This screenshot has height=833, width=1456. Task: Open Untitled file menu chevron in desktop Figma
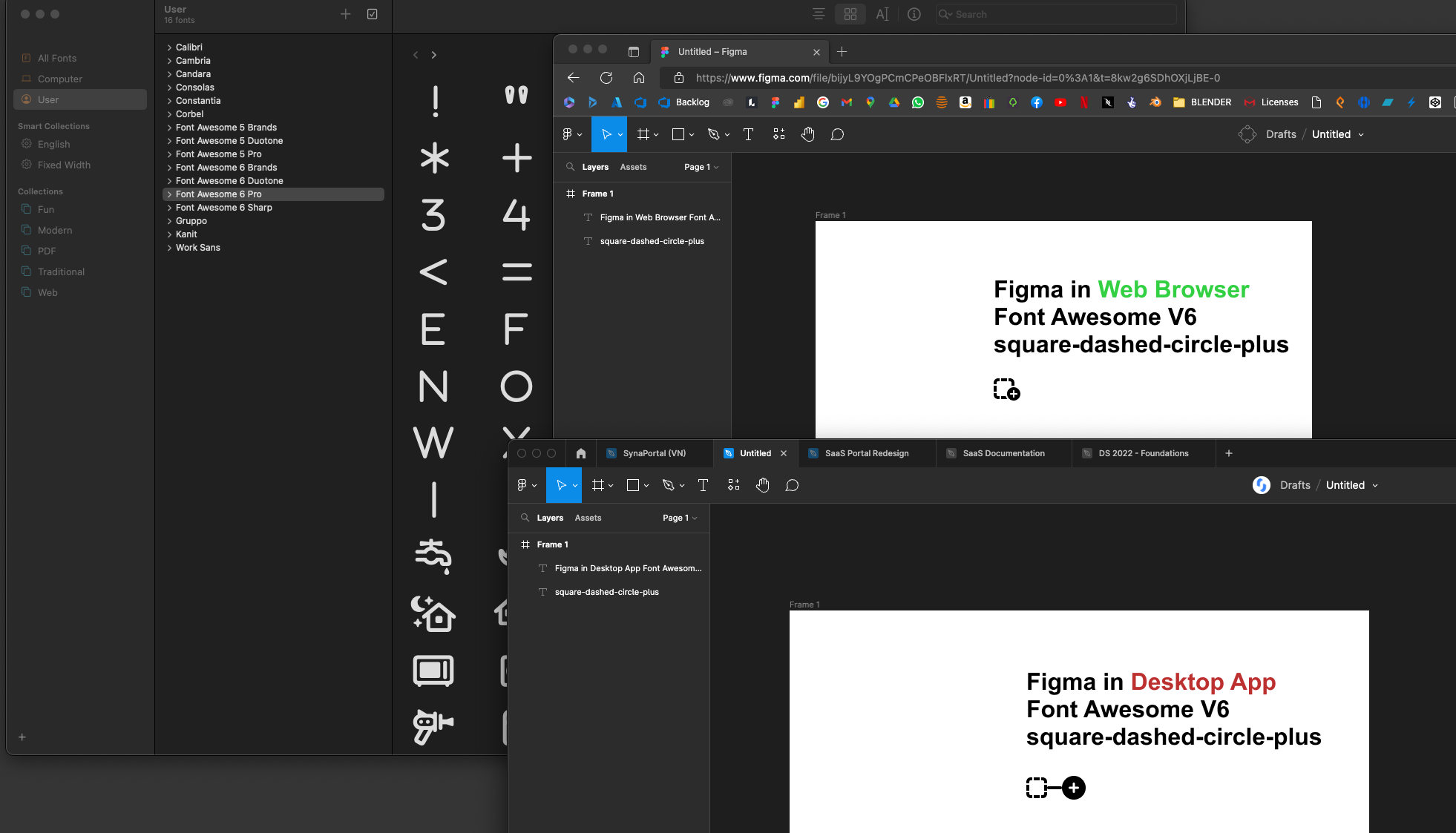tap(1375, 486)
